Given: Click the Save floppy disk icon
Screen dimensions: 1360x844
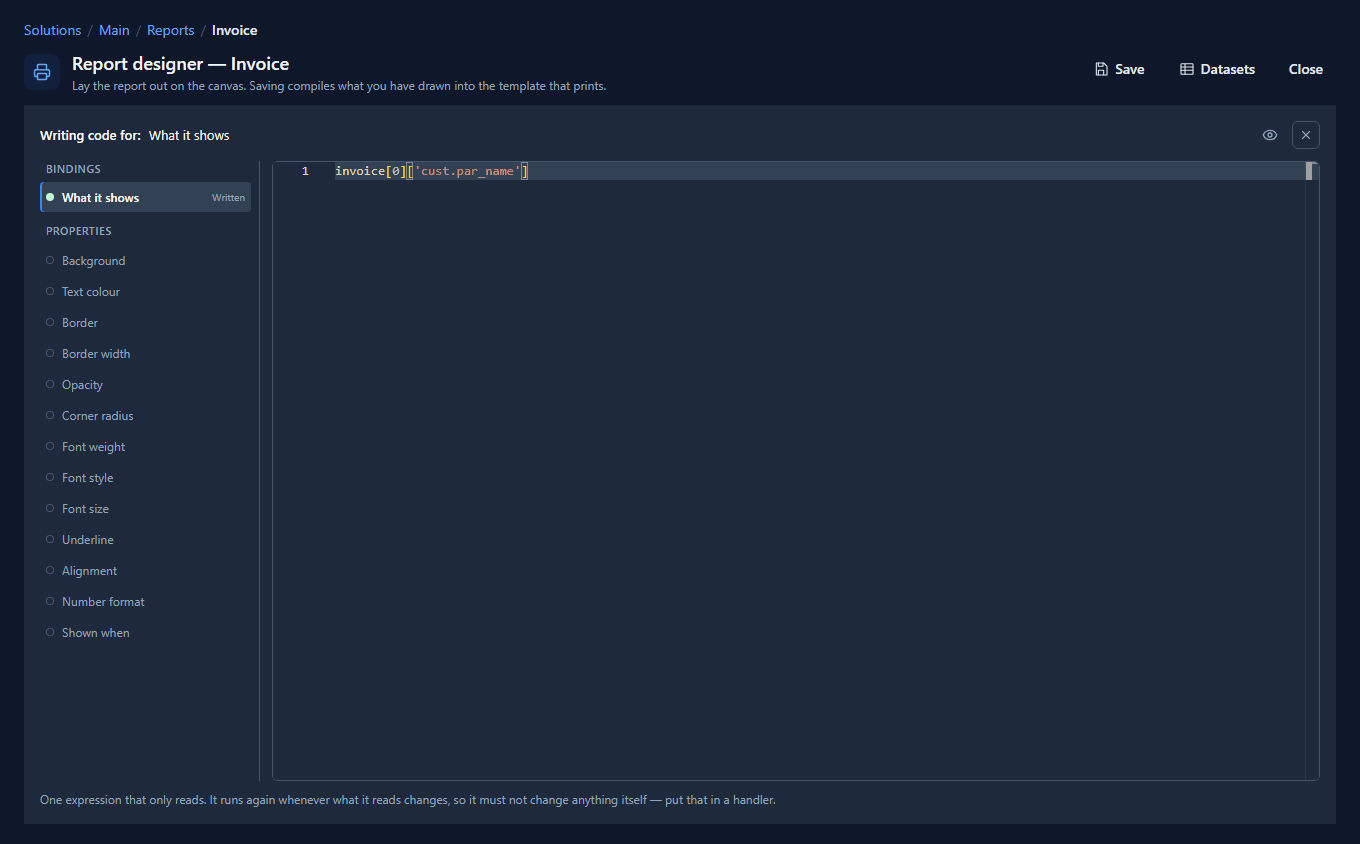Looking at the screenshot, I should (1102, 69).
